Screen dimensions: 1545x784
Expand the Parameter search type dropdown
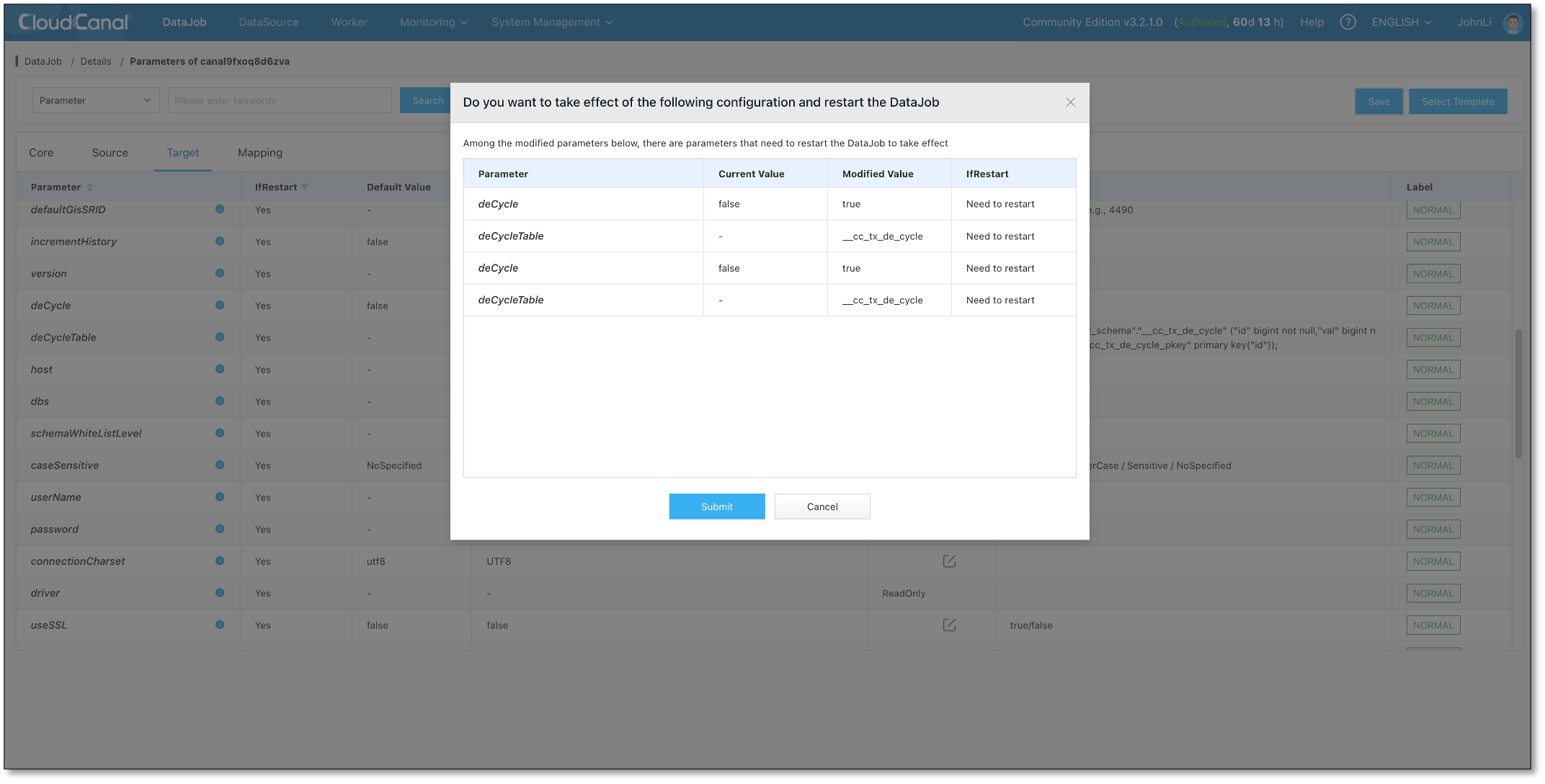pos(96,101)
